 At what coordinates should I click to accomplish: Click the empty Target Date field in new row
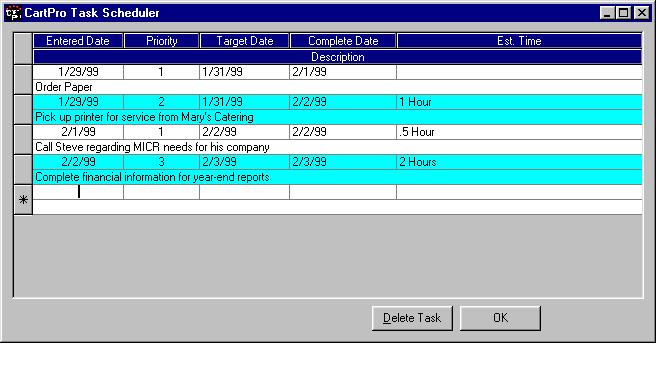[244, 192]
